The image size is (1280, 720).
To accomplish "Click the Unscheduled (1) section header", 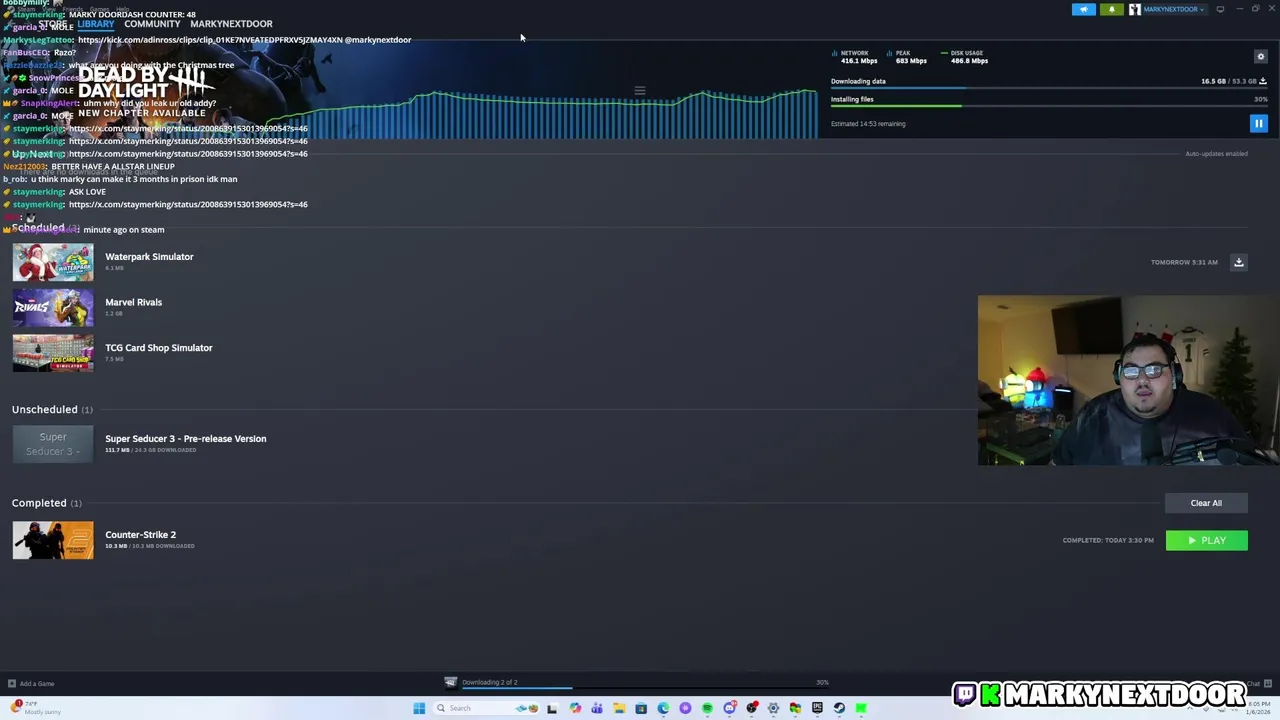I will pyautogui.click(x=52, y=410).
